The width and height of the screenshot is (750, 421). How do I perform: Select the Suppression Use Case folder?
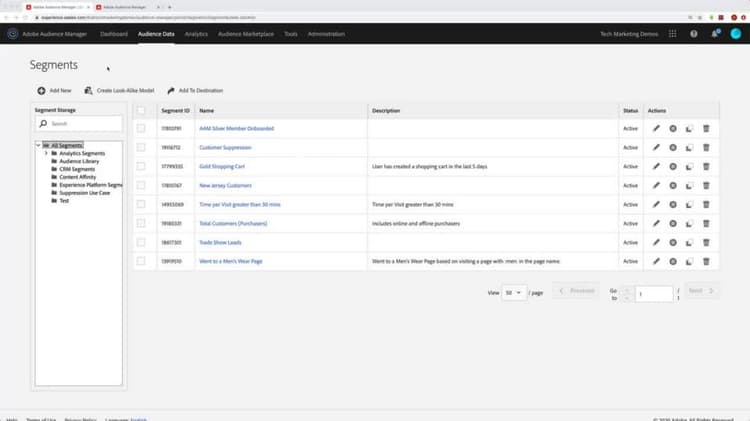pyautogui.click(x=85, y=193)
